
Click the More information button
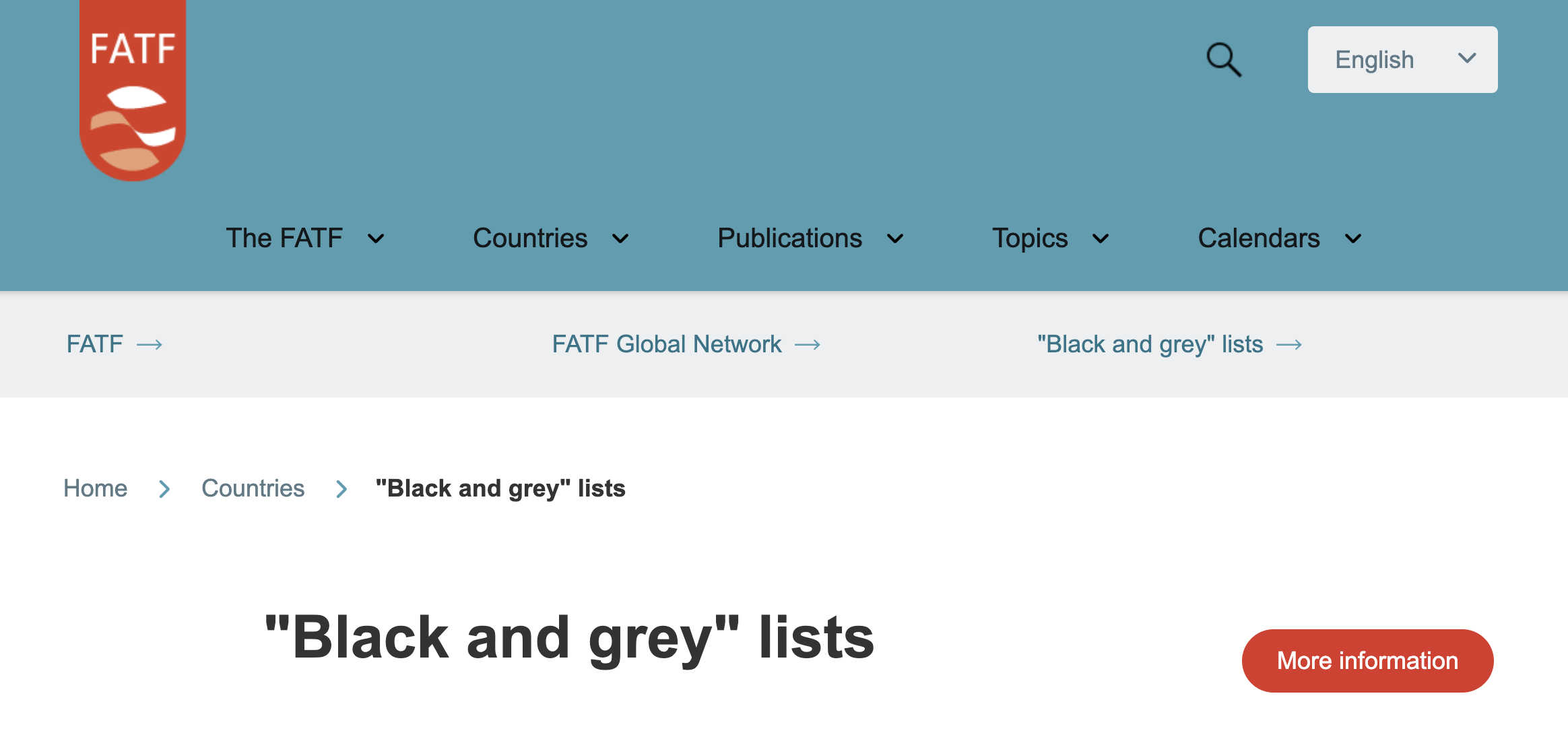(1367, 660)
